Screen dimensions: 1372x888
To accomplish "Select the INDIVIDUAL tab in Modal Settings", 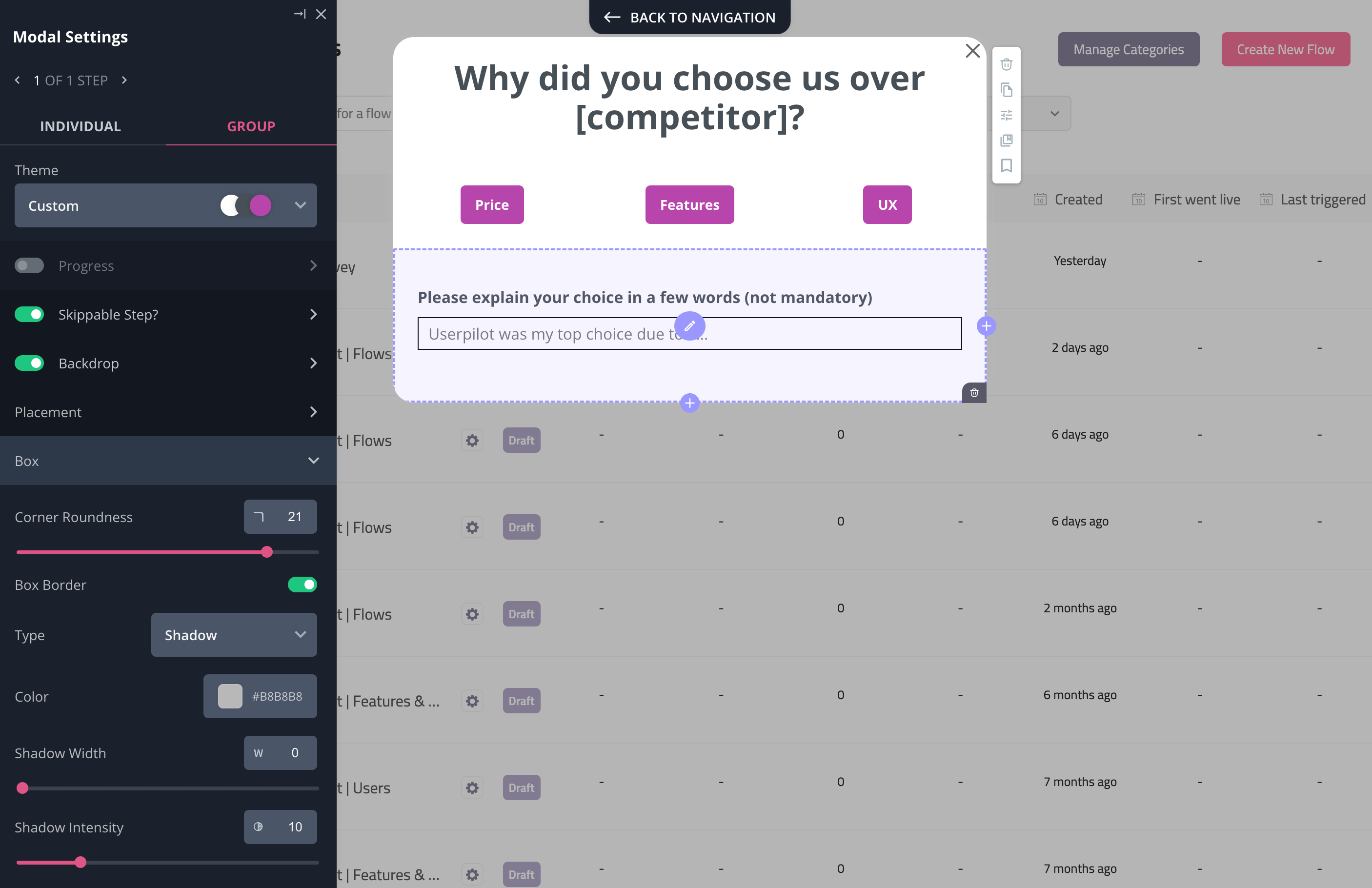I will click(x=80, y=125).
